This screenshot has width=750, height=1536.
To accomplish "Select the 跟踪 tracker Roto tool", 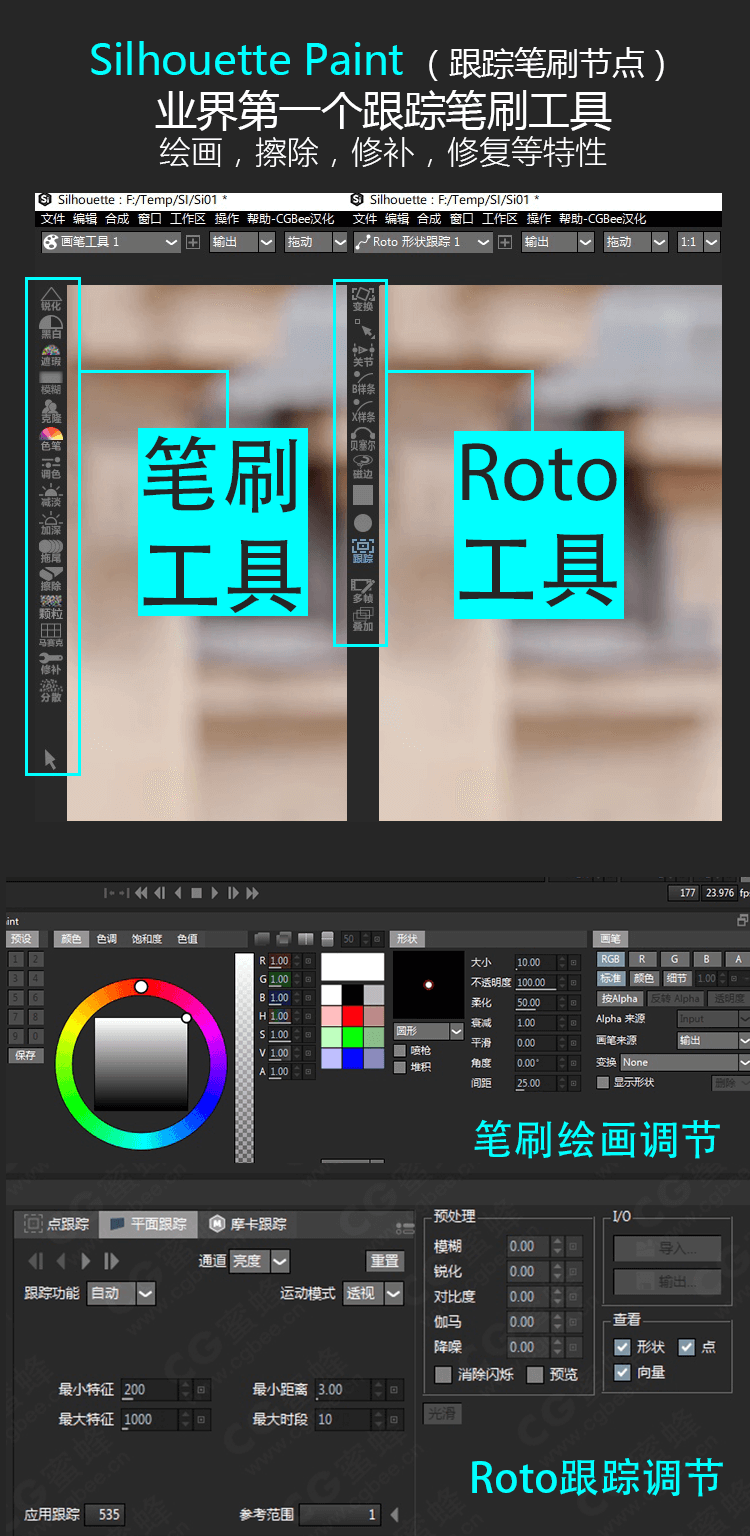I will click(x=362, y=551).
